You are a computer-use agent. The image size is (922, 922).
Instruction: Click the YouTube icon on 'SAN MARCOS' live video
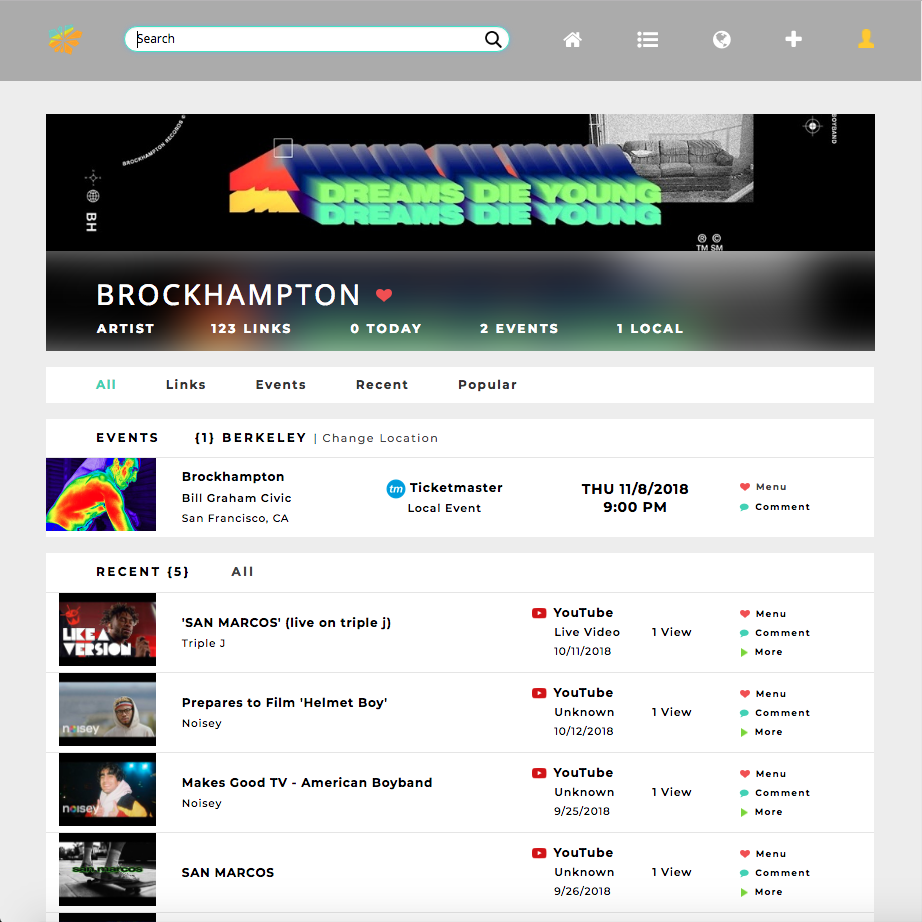coord(539,613)
